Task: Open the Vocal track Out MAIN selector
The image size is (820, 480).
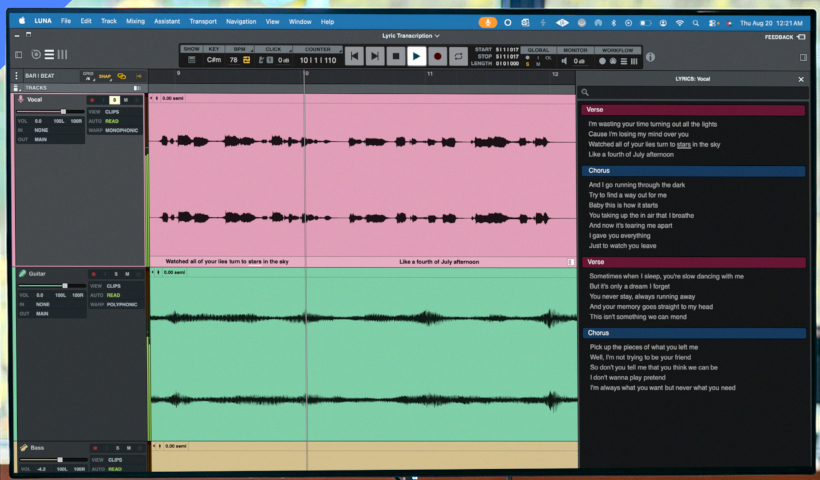Action: [x=41, y=140]
